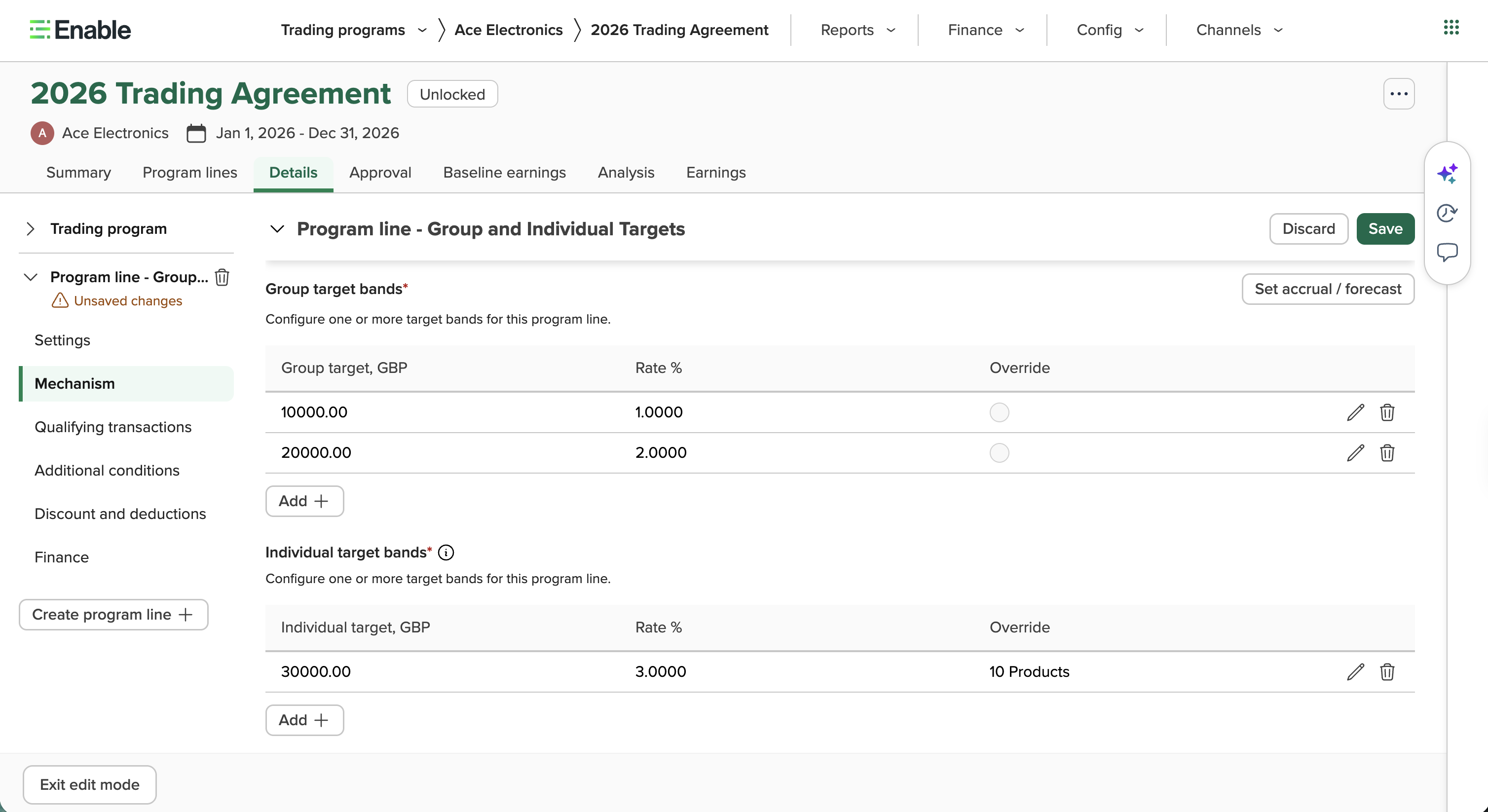Screen dimensions: 1488x812
Task: Add a new group target band
Action: tap(304, 501)
